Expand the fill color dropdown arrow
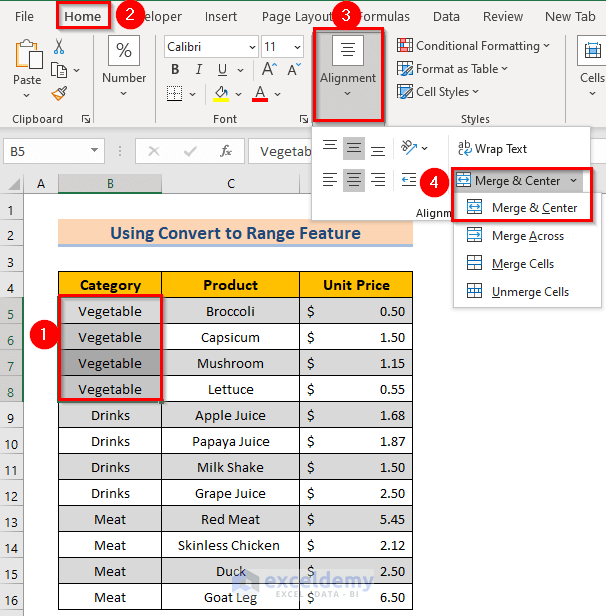The width and height of the screenshot is (606, 616). pos(238,94)
